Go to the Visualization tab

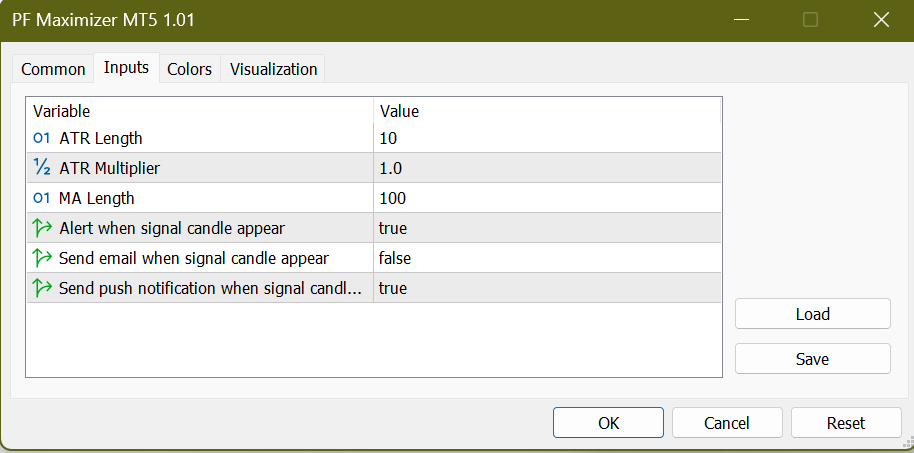click(273, 69)
